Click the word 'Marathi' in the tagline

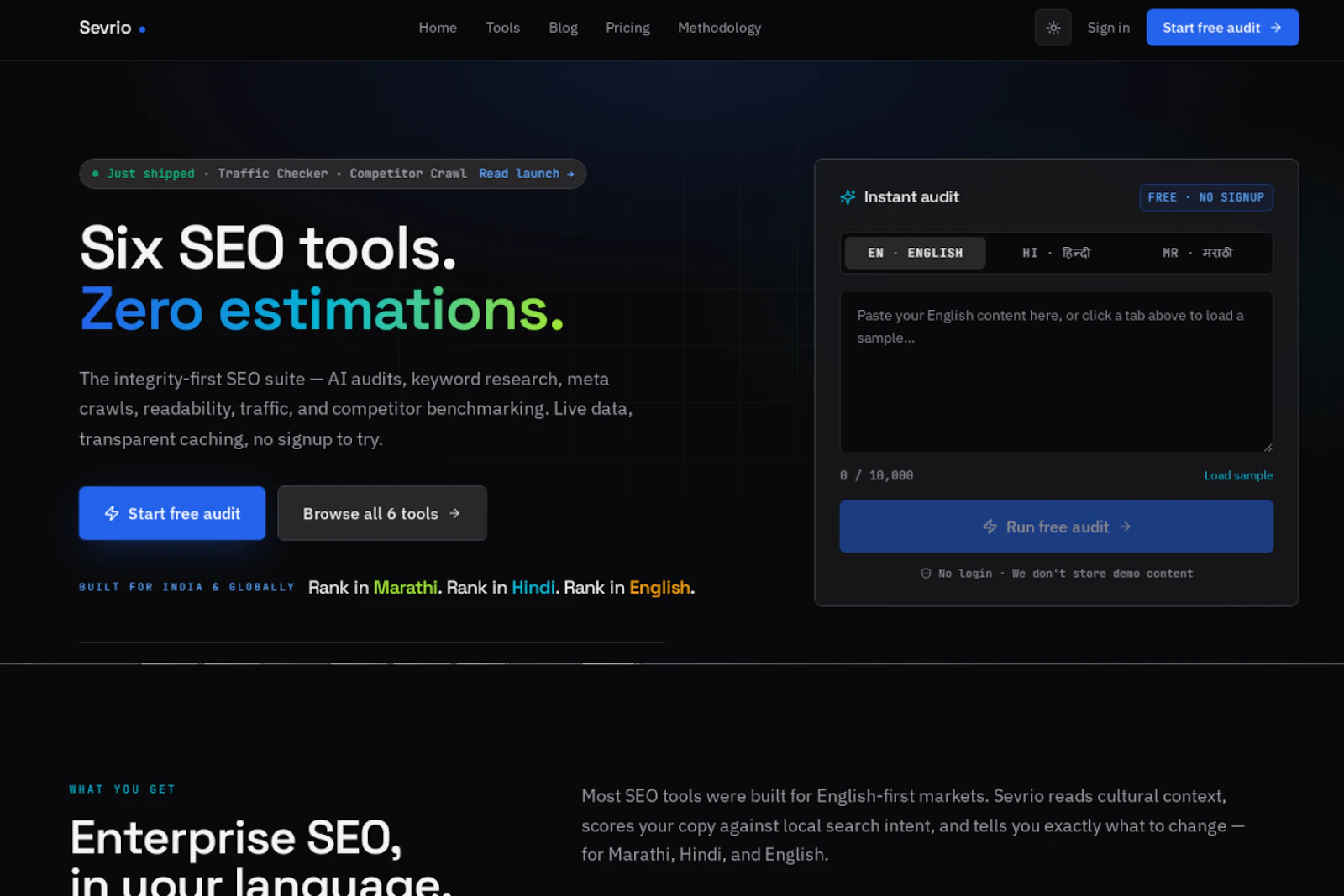click(406, 588)
